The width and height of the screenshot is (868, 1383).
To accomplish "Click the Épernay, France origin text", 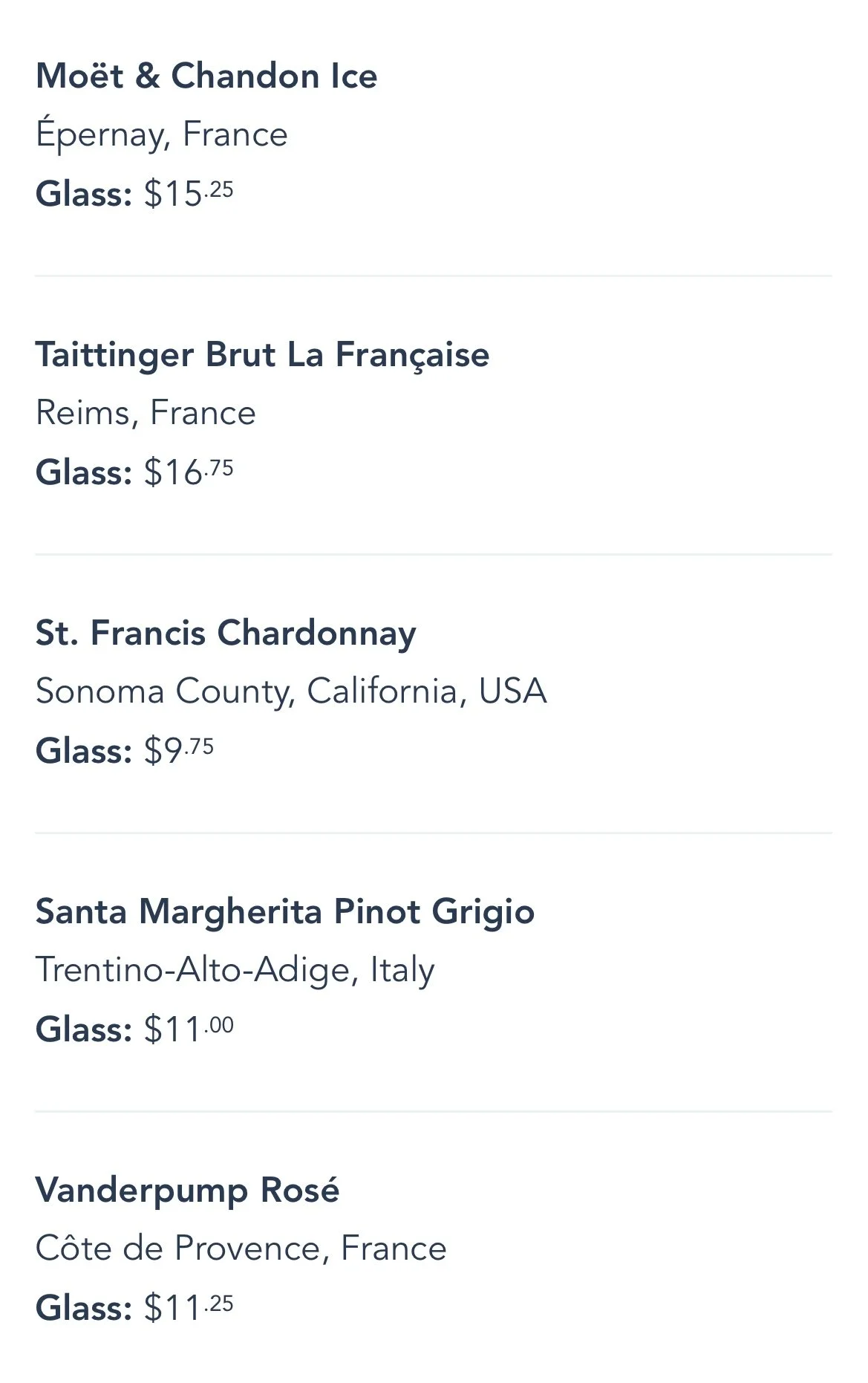I will (161, 135).
